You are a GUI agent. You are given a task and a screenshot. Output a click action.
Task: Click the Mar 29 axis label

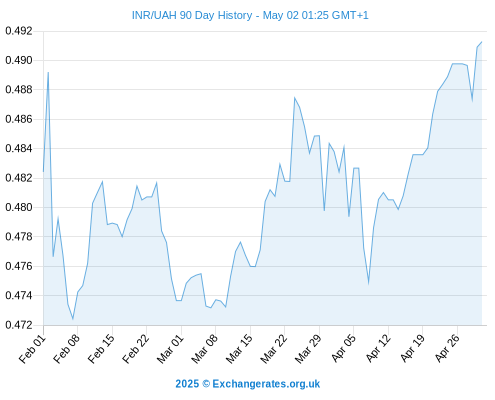pos(308,349)
